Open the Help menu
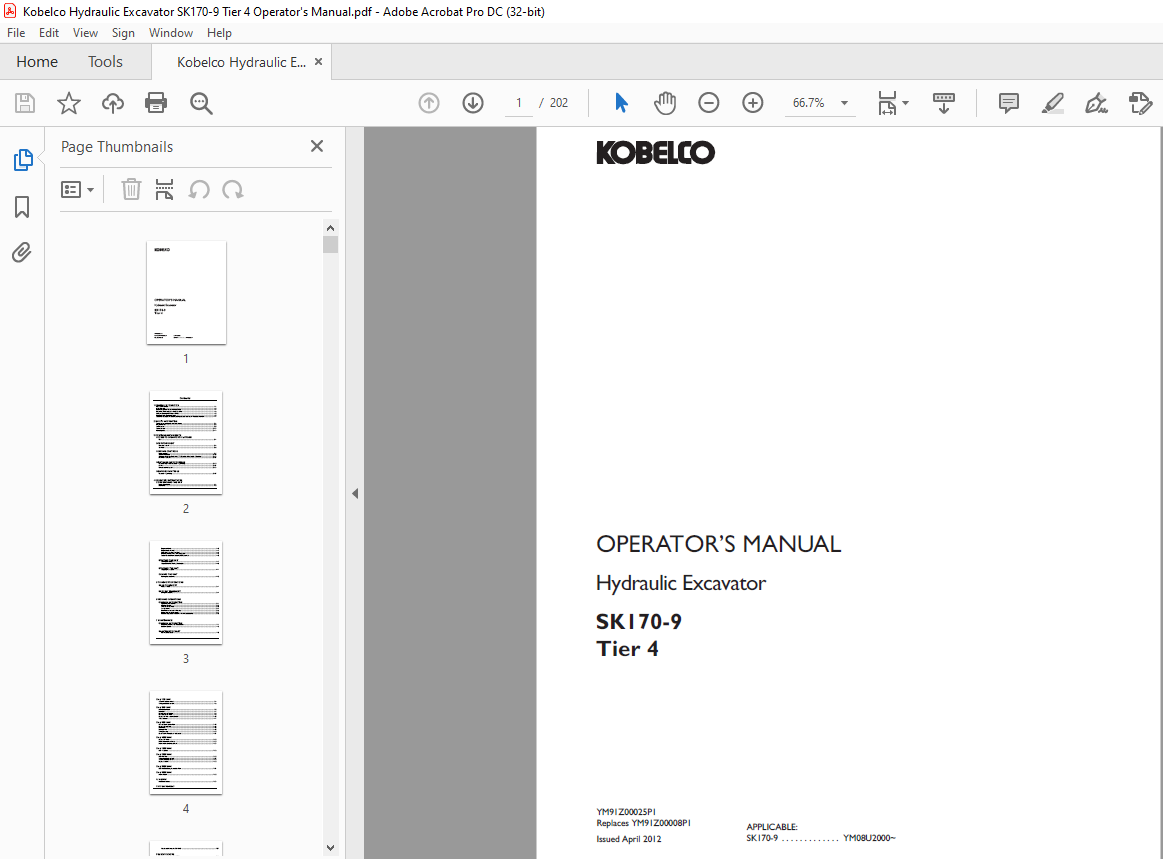Screen dimensions: 1163x859 pyautogui.click(x=220, y=33)
